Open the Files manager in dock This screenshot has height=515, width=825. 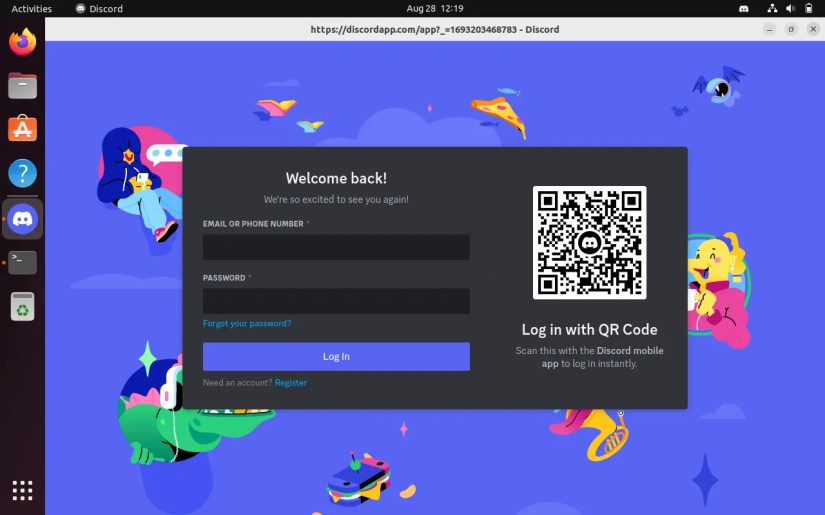(x=23, y=86)
